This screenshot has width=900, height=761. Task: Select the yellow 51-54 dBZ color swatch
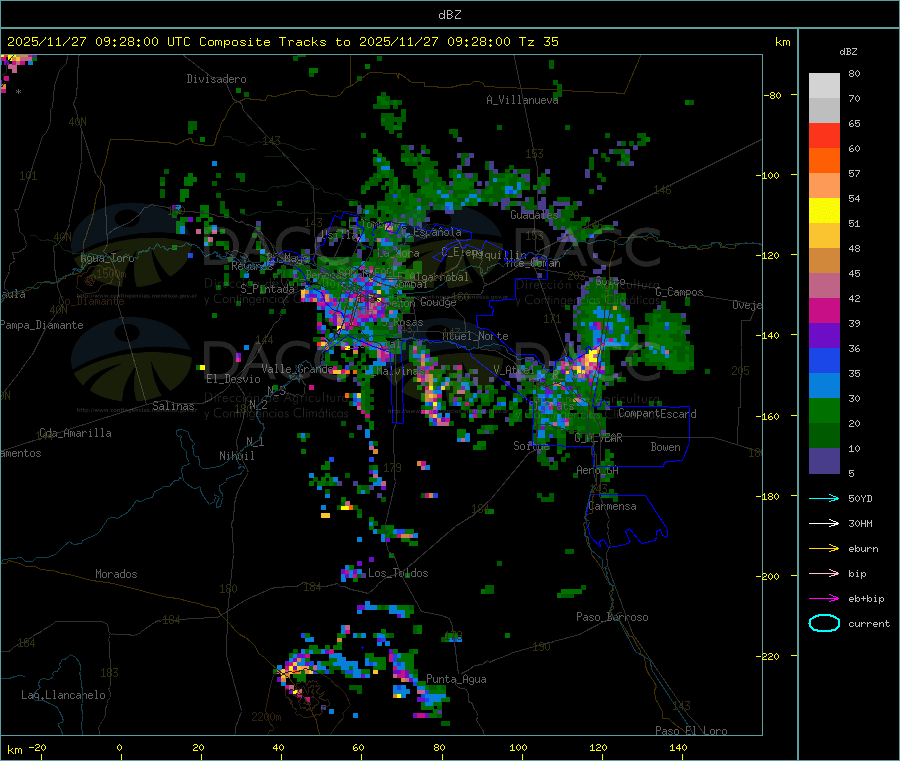pyautogui.click(x=824, y=211)
